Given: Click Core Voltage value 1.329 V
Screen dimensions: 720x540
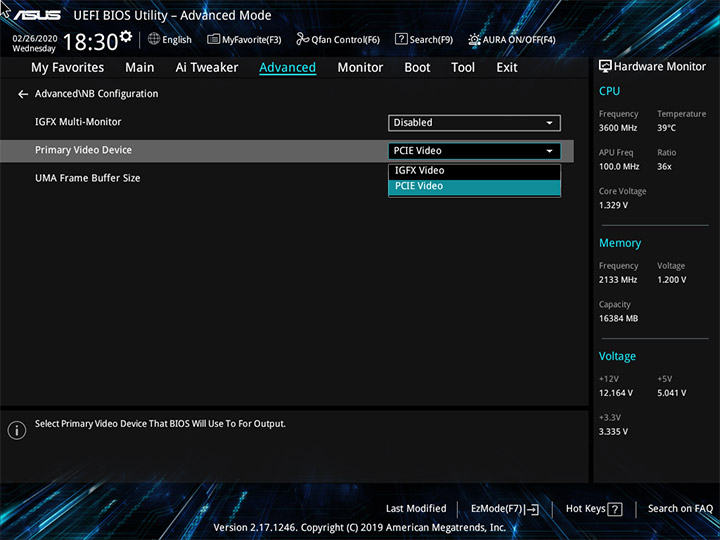Looking at the screenshot, I should point(613,205).
